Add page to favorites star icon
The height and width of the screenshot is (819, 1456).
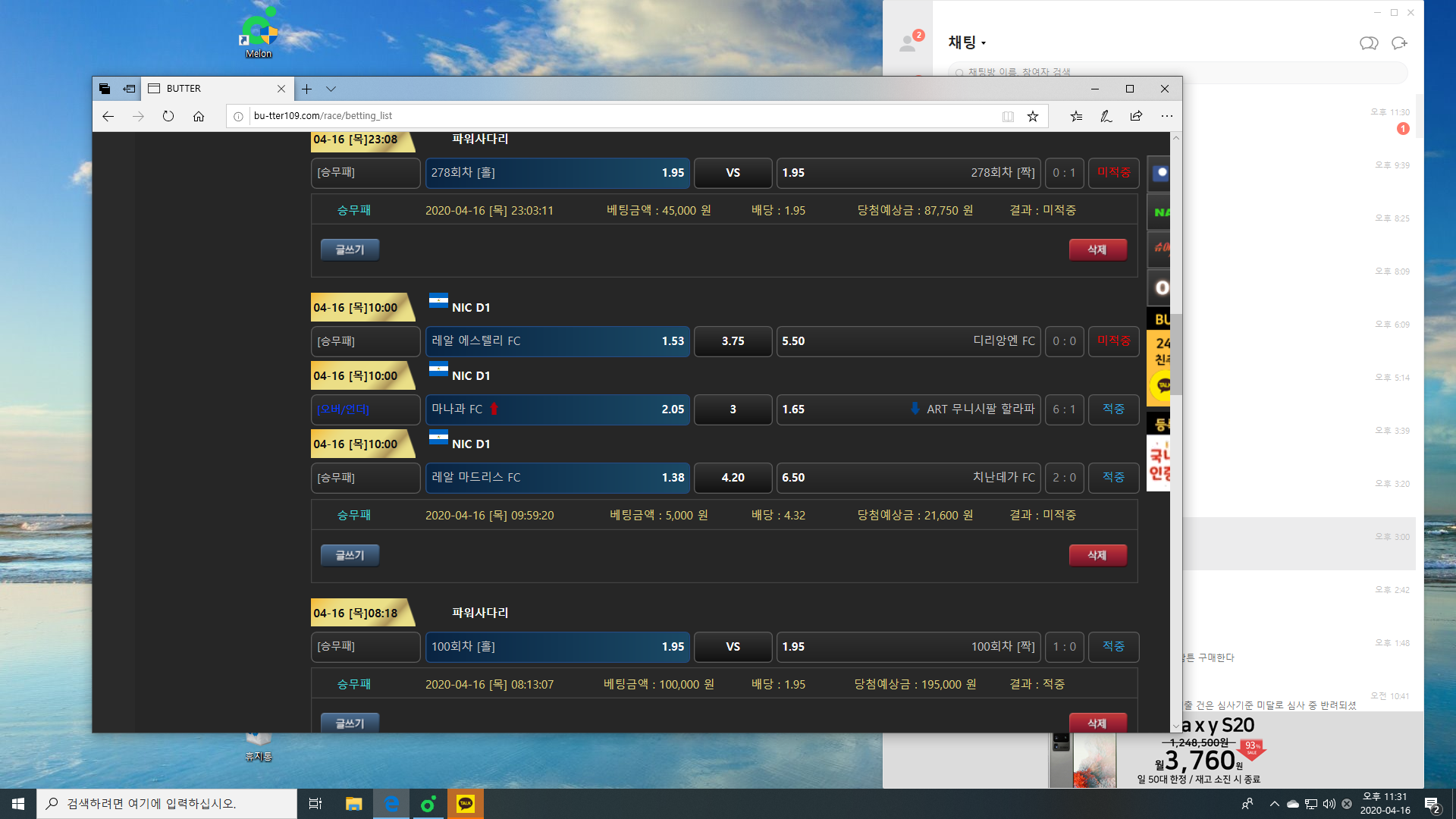click(x=1033, y=116)
